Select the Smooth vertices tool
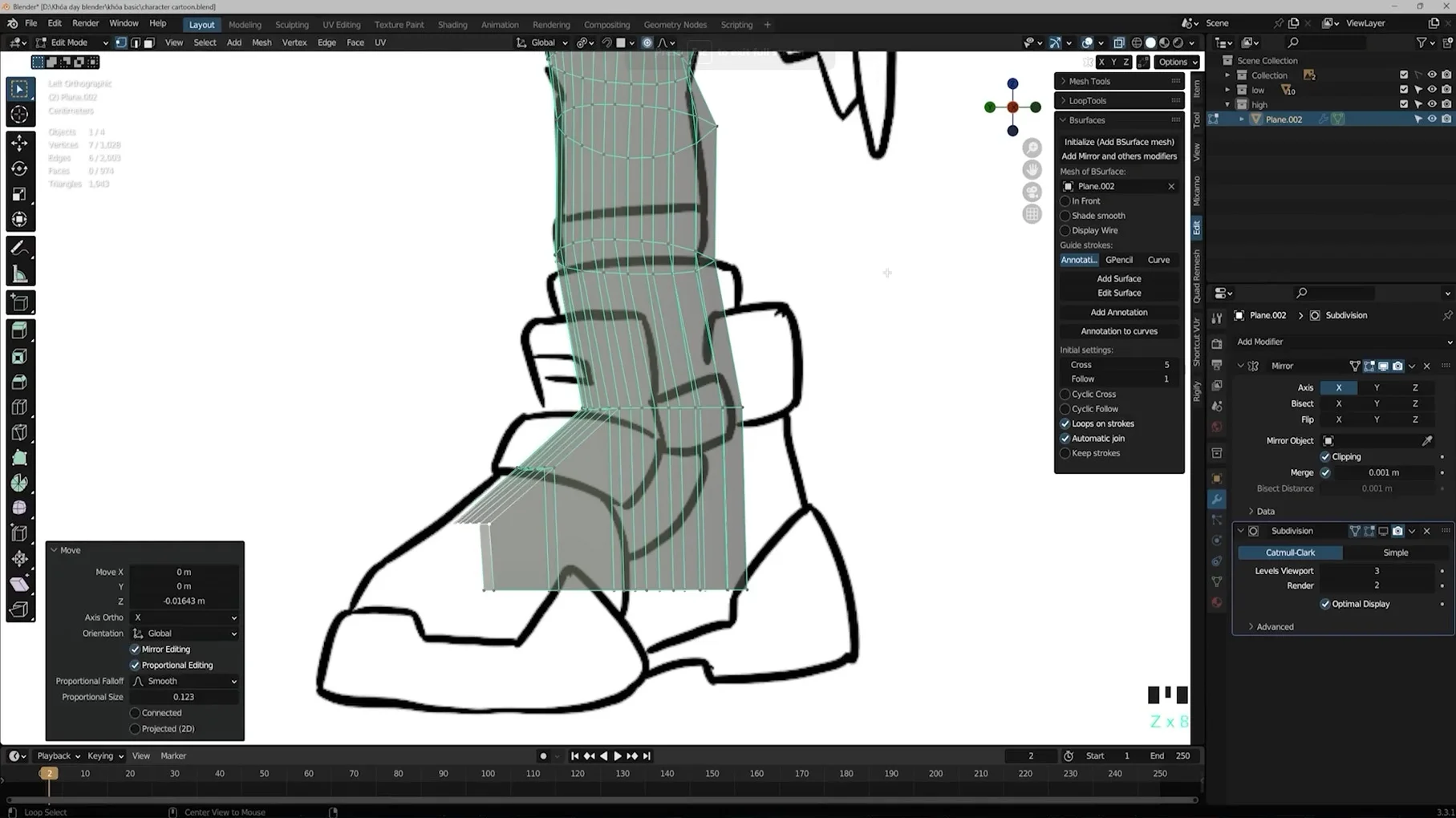The height and width of the screenshot is (818, 1456). tap(20, 508)
